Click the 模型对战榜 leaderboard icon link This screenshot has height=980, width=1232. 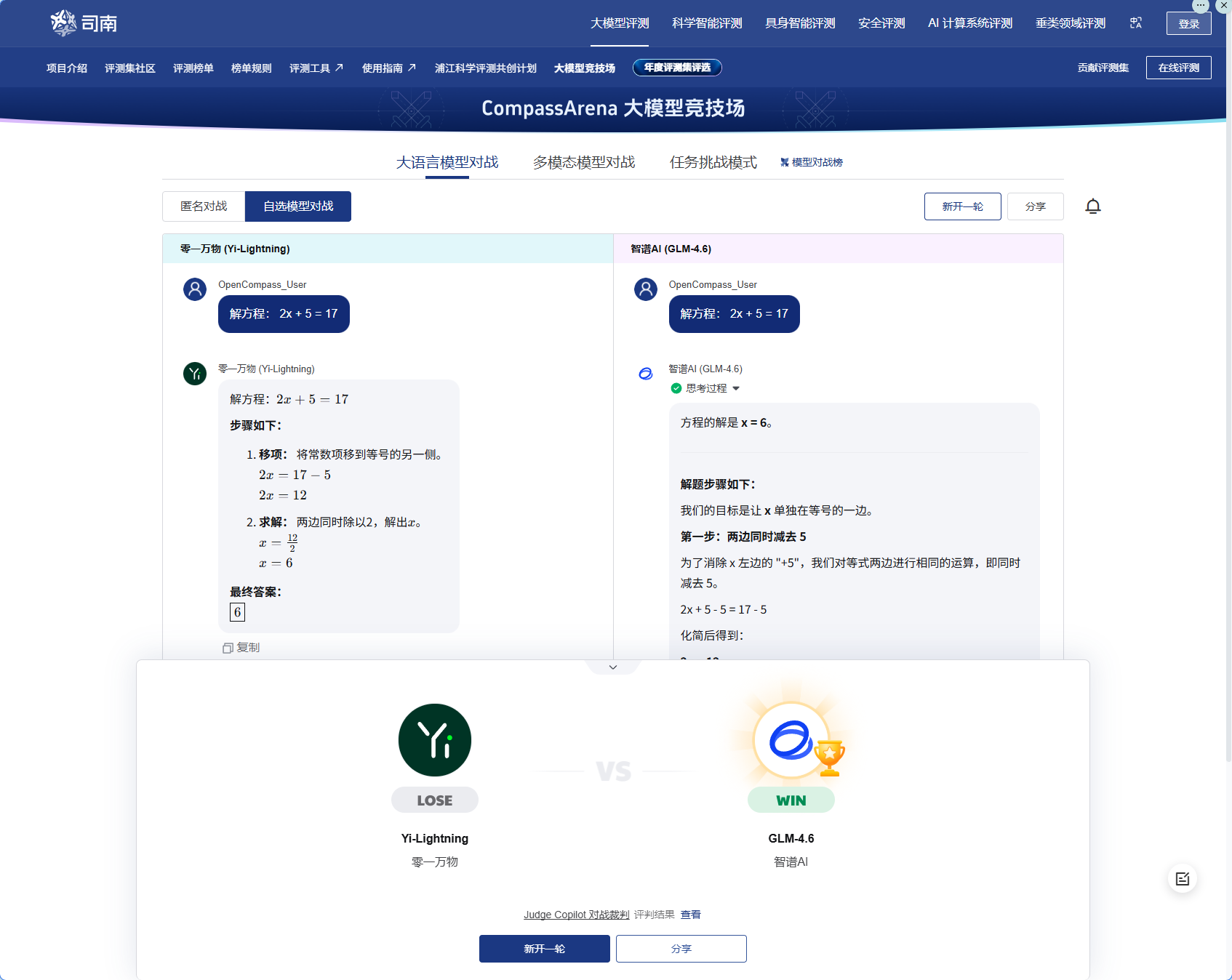pos(812,162)
